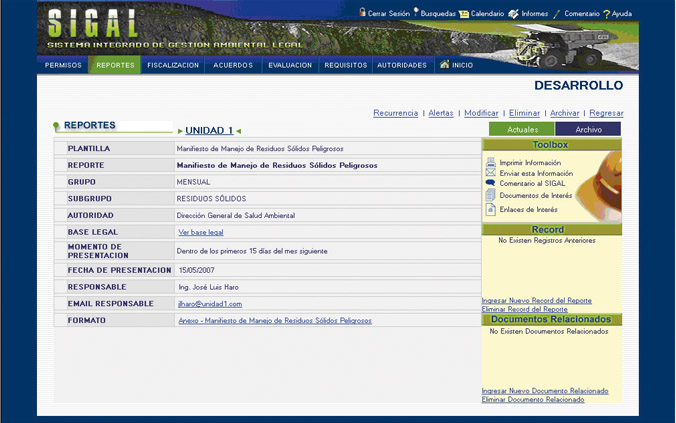Click the UNIDAD 1 heading link

209,130
